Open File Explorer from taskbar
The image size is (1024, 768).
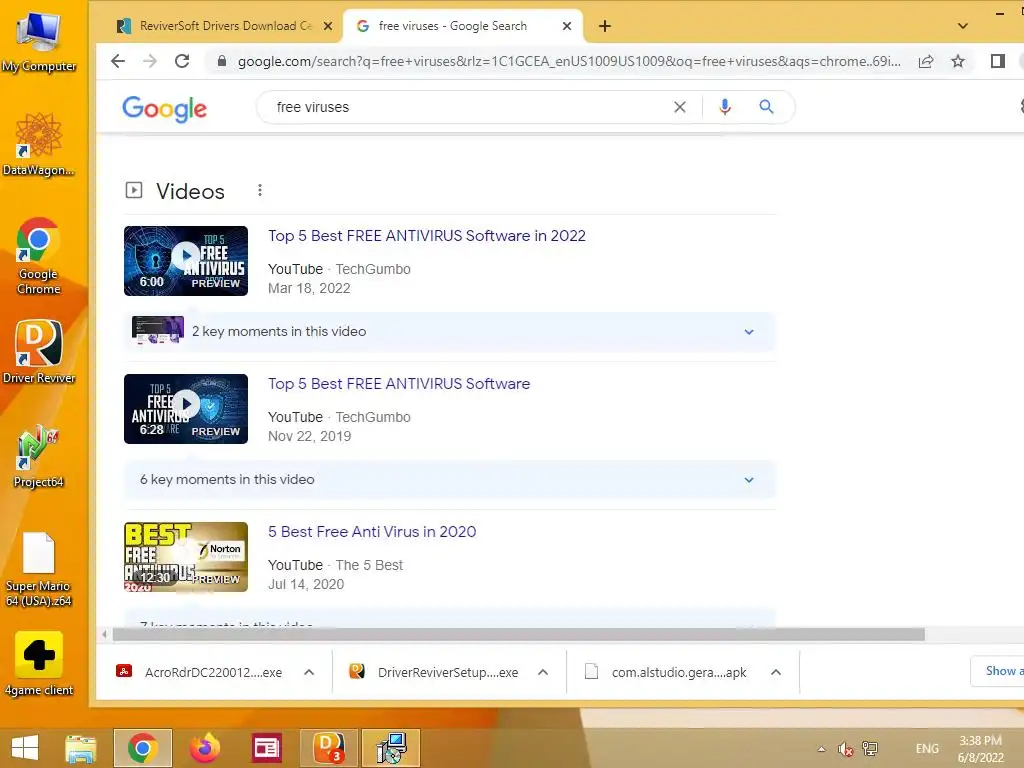(81, 748)
